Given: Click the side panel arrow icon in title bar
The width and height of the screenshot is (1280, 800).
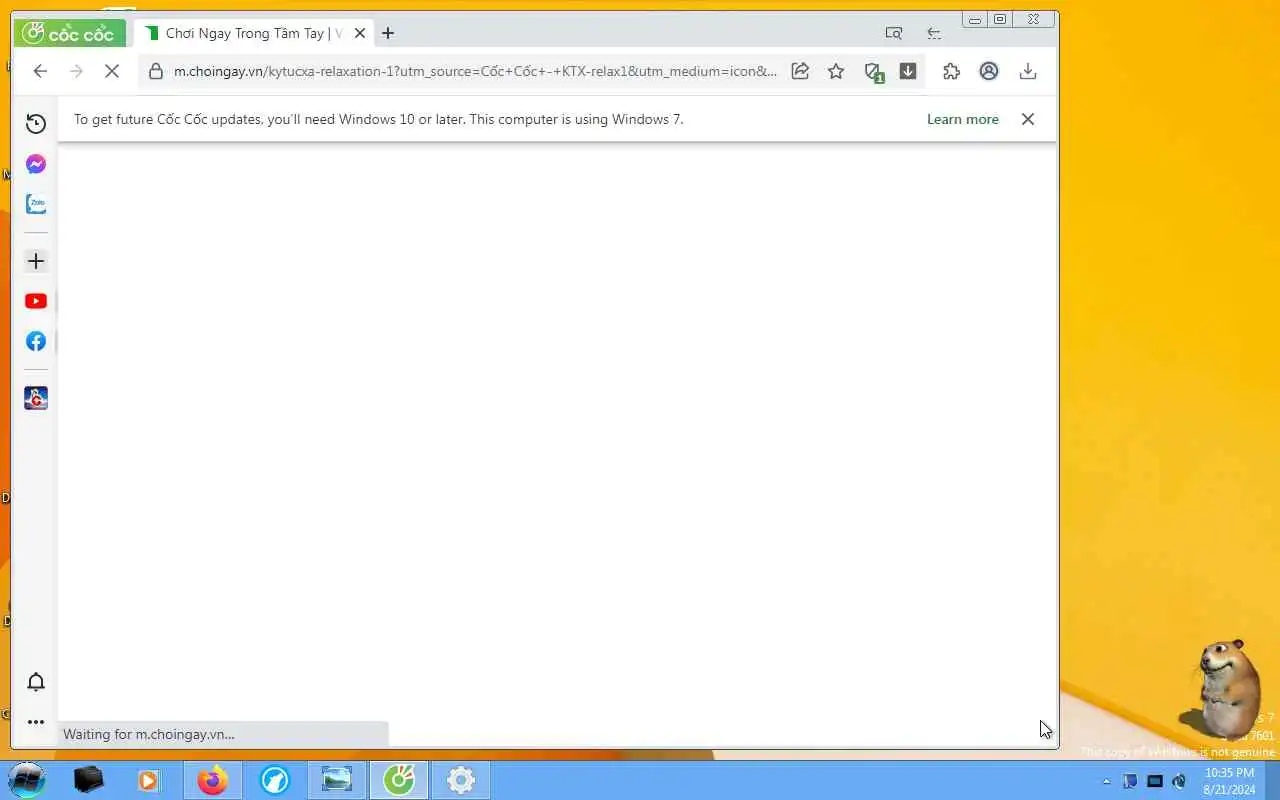Looking at the screenshot, I should tap(934, 33).
